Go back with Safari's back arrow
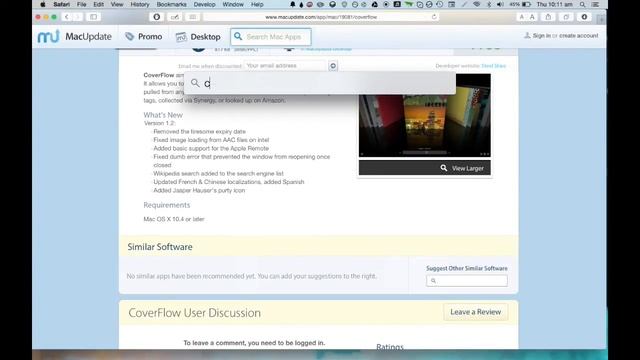This screenshot has width=640, height=360. tap(67, 17)
